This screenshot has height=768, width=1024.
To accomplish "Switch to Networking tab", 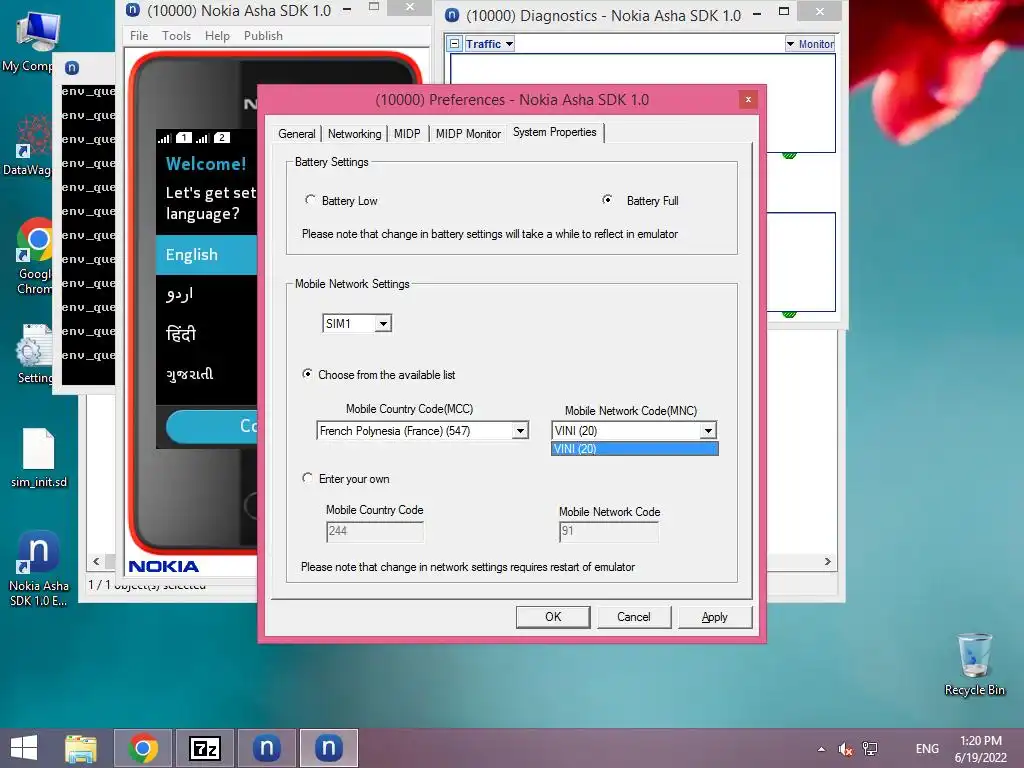I will tap(354, 133).
